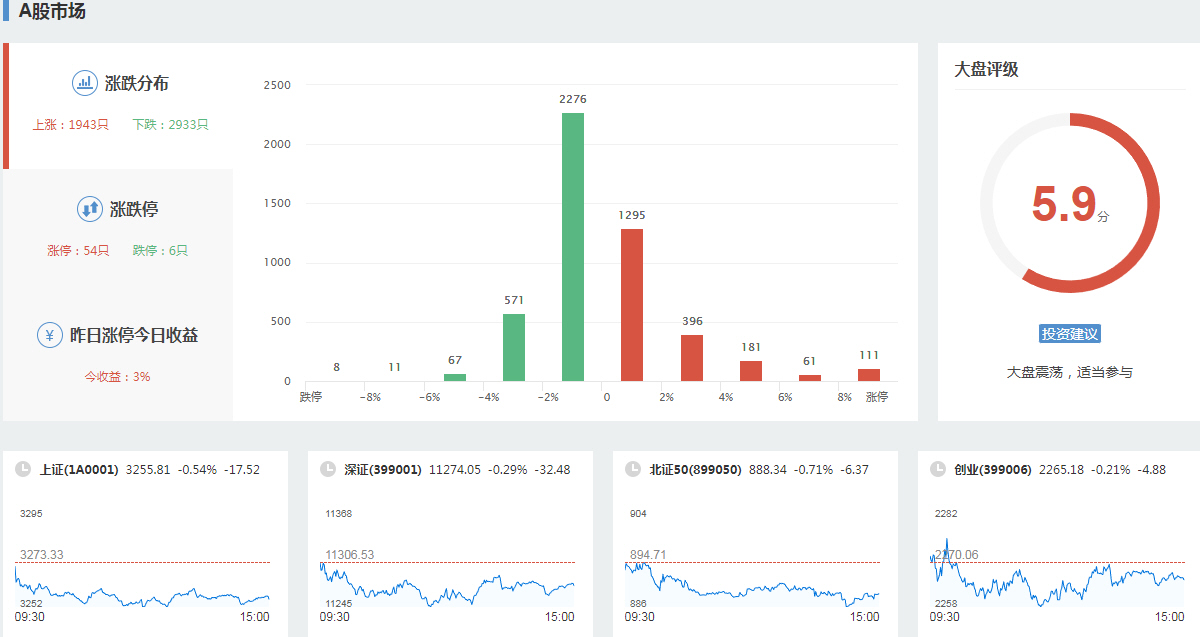Click the 上证 intraday line chart
The width and height of the screenshot is (1200, 637).
pyautogui.click(x=142, y=585)
